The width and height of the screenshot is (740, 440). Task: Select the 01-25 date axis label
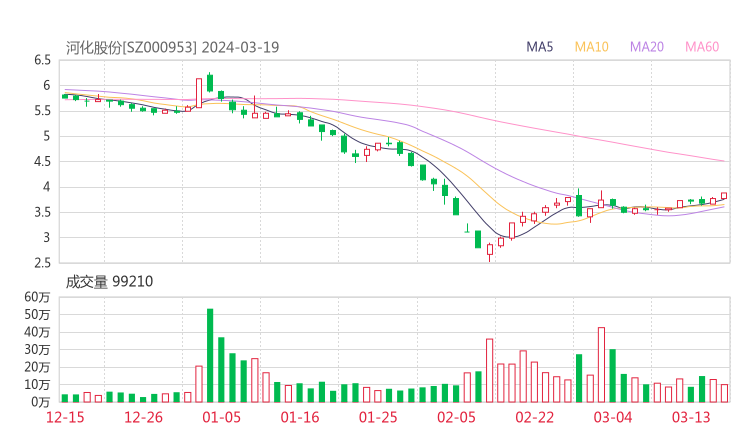point(378,417)
